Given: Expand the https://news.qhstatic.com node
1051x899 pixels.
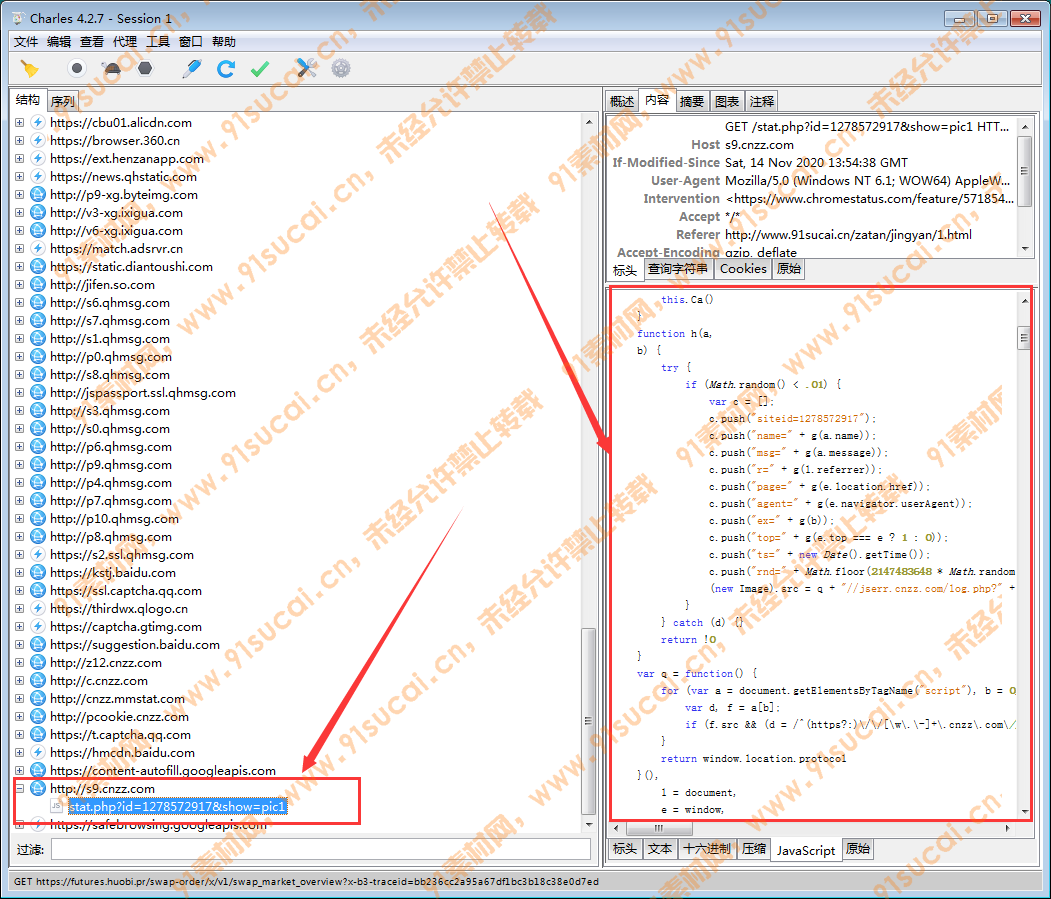Looking at the screenshot, I should coord(19,177).
